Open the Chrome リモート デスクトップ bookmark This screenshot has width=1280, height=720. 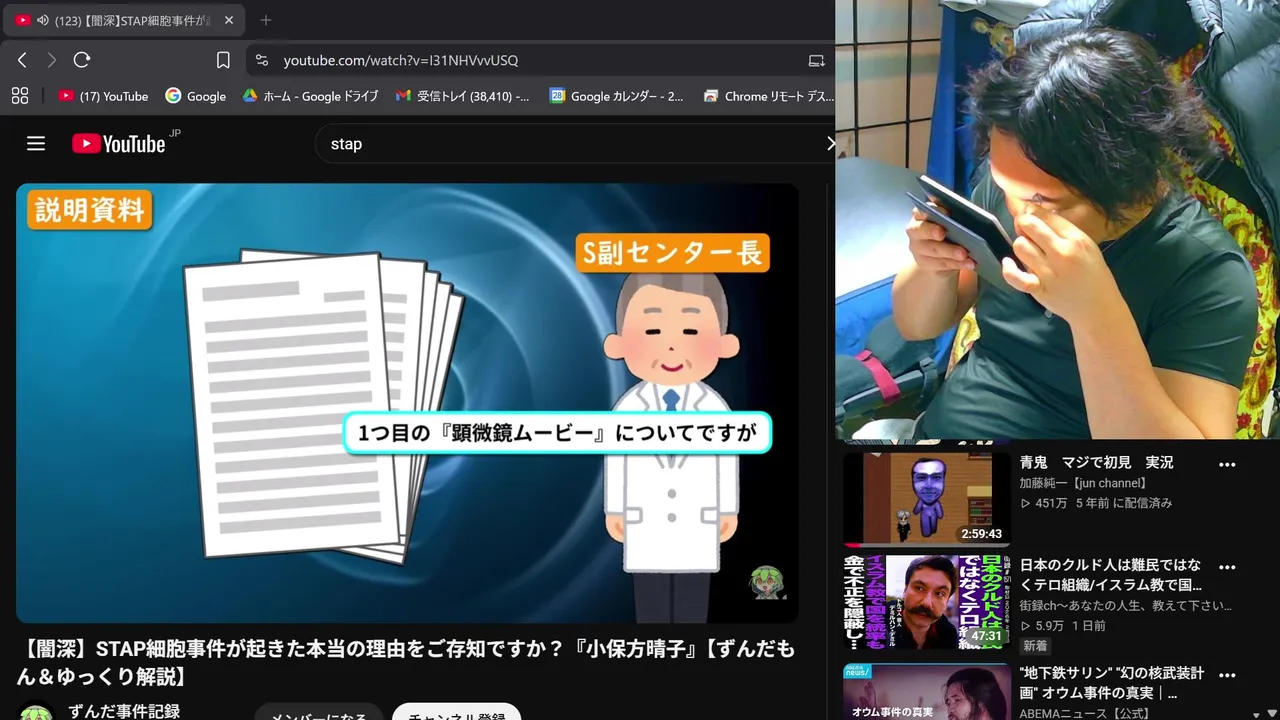click(768, 96)
